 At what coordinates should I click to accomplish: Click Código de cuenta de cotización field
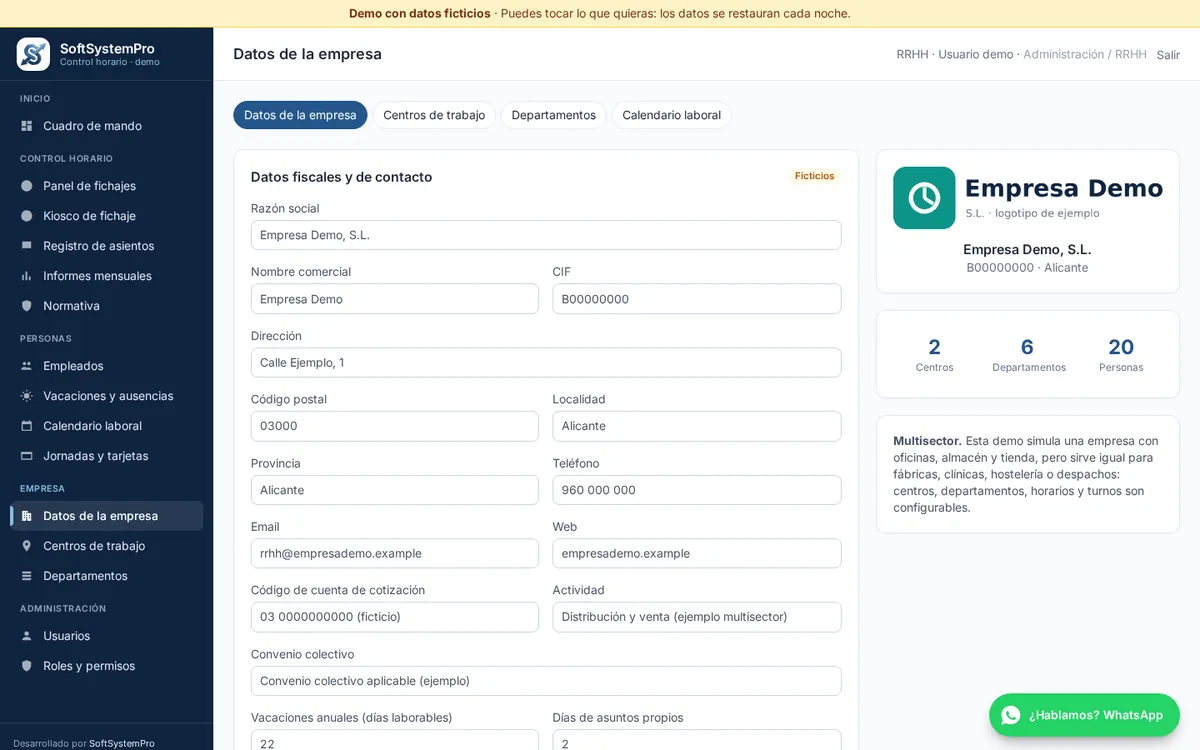coord(395,617)
